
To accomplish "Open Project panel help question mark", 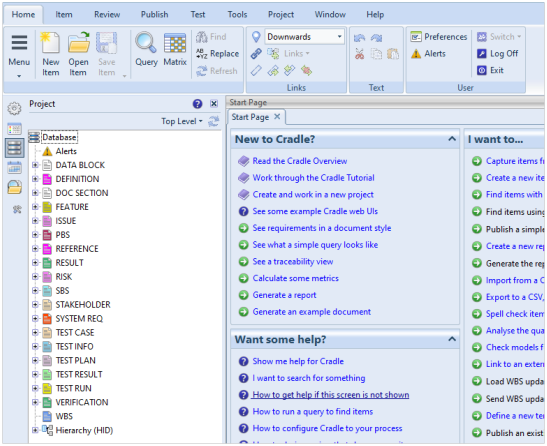I will pos(197,104).
